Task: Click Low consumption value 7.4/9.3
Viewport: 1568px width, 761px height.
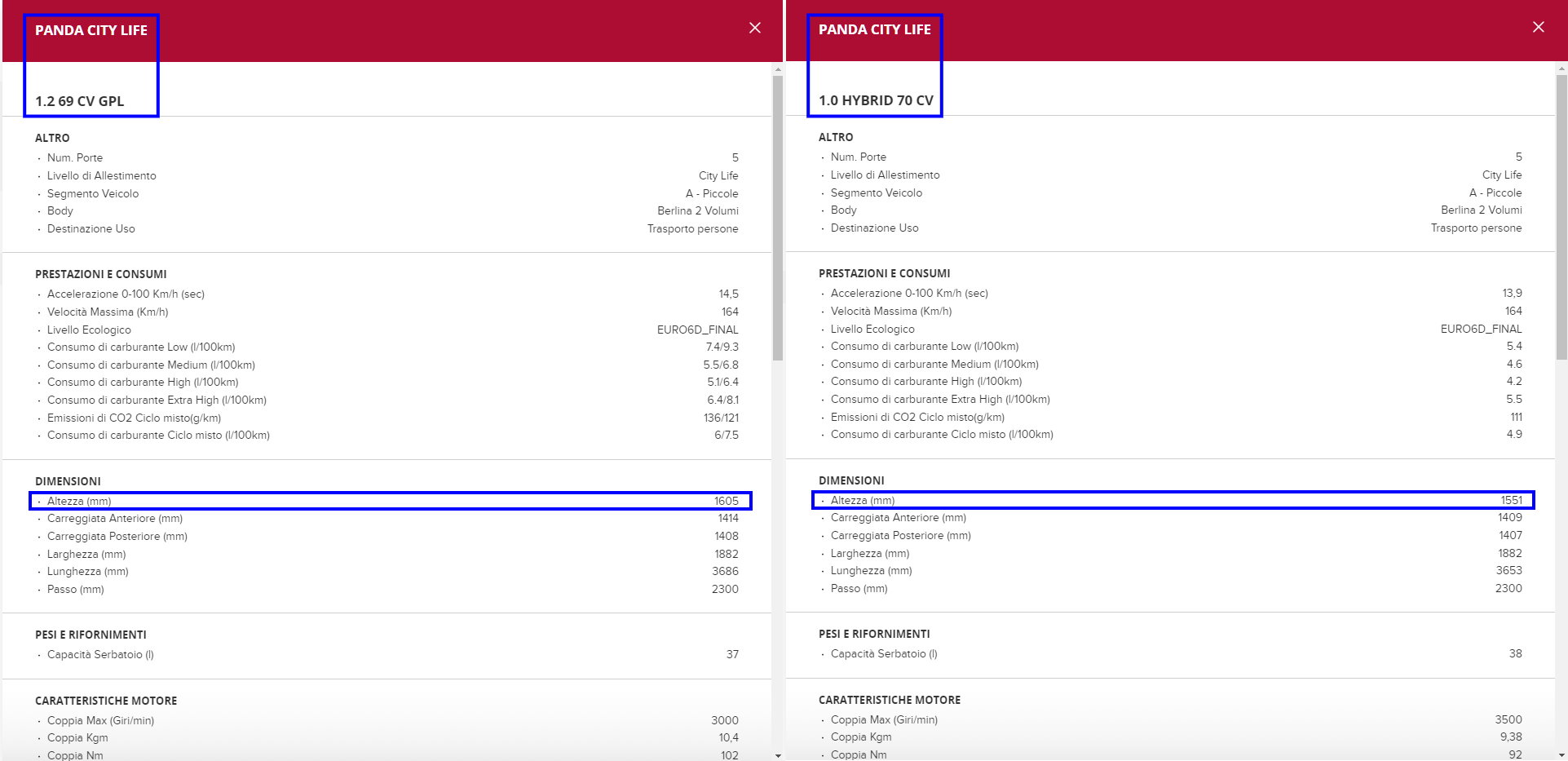Action: point(722,347)
